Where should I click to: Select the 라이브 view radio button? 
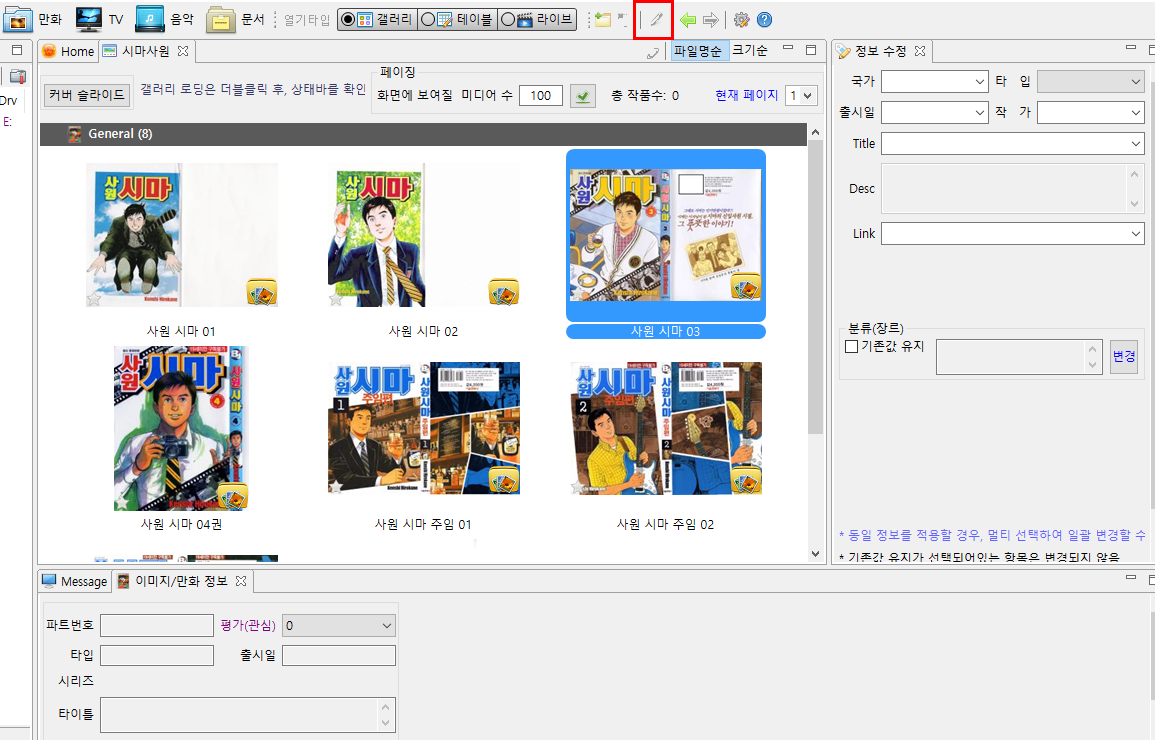pyautogui.click(x=508, y=20)
